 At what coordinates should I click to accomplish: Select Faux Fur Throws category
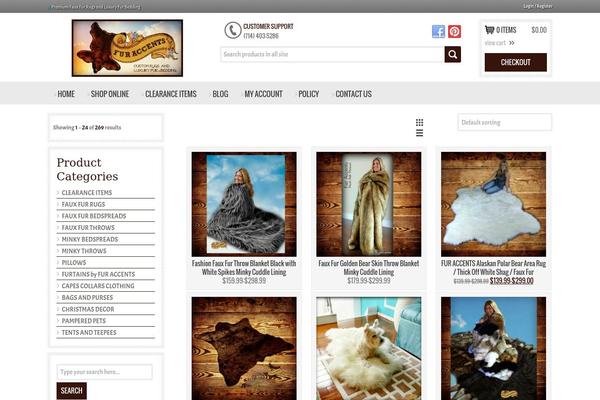(88, 228)
